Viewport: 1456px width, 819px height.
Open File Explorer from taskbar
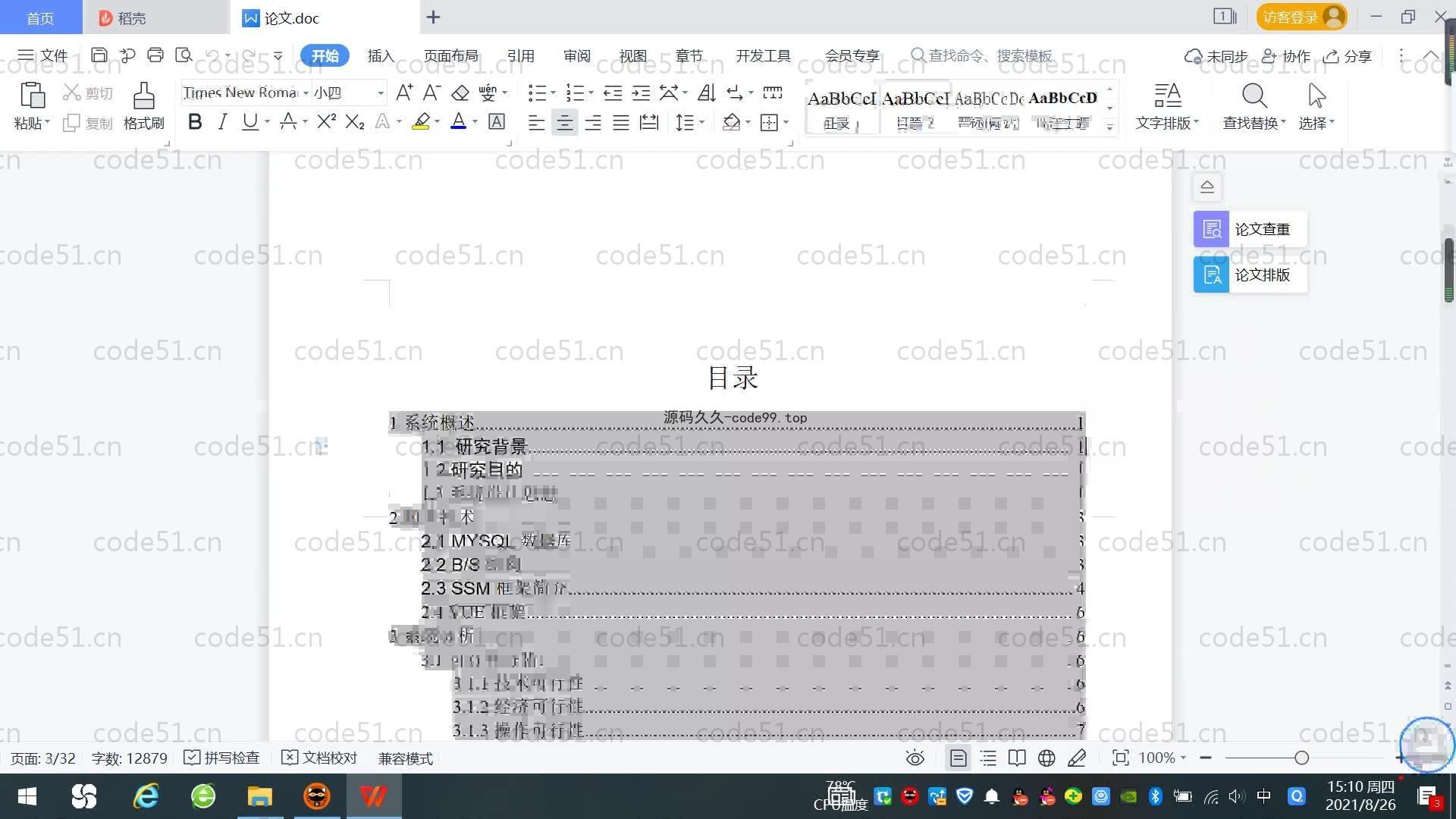(x=259, y=796)
